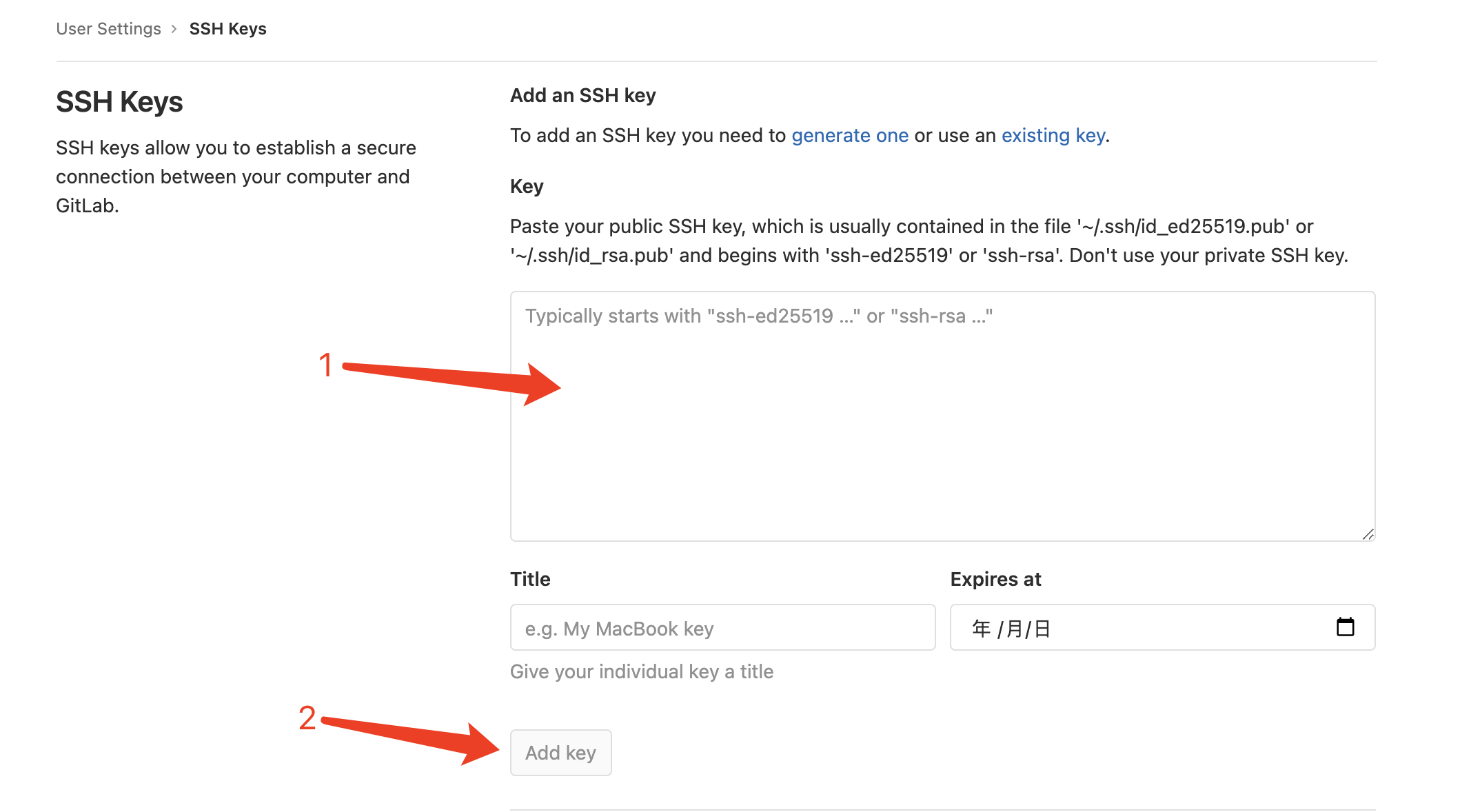Click the "SSH Keys" page heading
This screenshot has height=812, width=1471.
pyautogui.click(x=119, y=101)
